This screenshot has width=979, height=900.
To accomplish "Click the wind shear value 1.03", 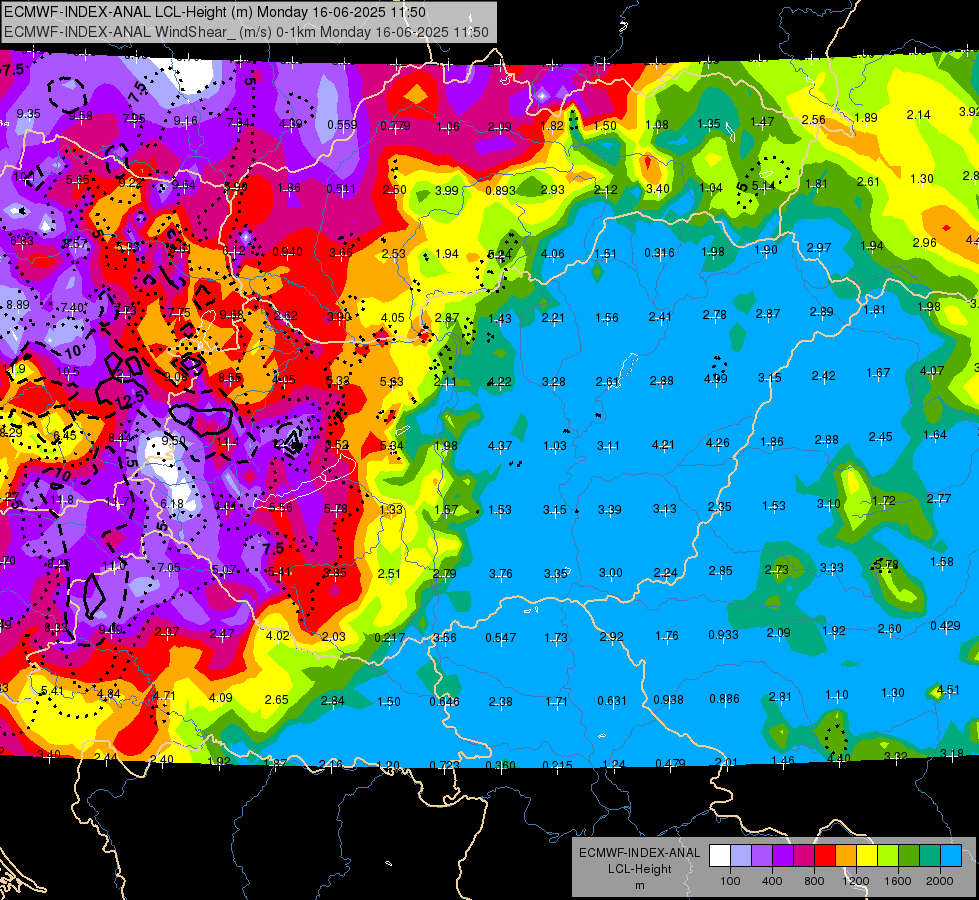I will pos(555,446).
